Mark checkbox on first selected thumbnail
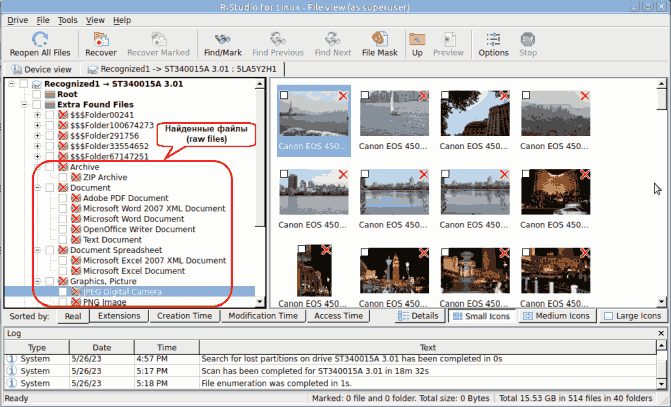 click(x=284, y=95)
